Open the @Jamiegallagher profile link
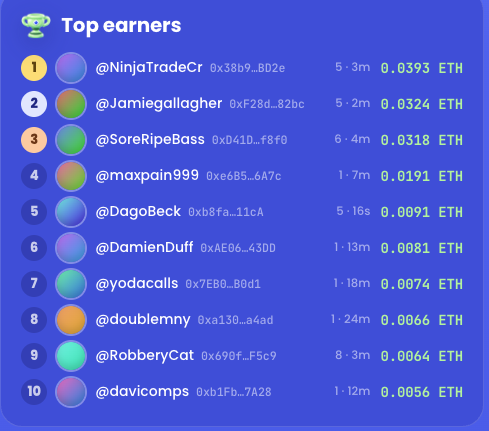This screenshot has height=431, width=489. [159, 104]
